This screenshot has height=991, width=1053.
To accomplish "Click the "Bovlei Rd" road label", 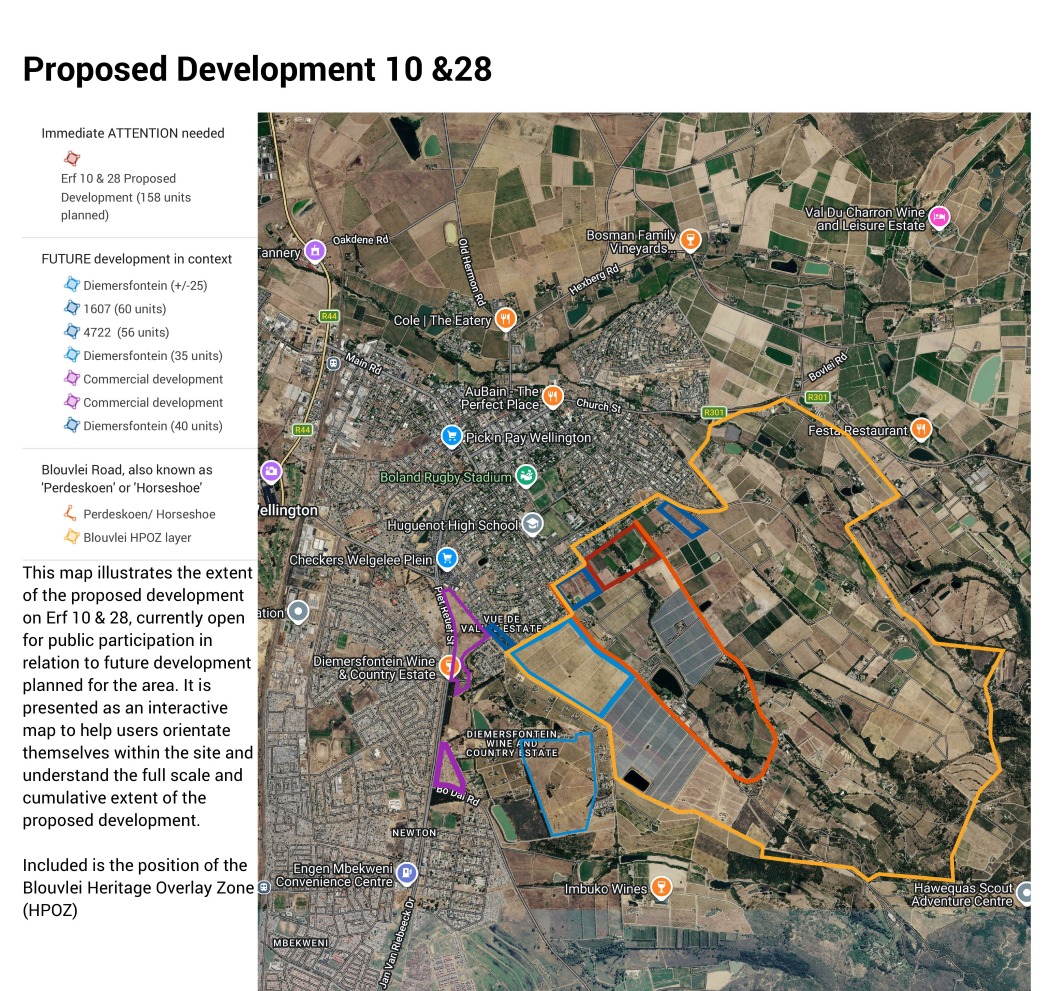I will pyautogui.click(x=827, y=367).
